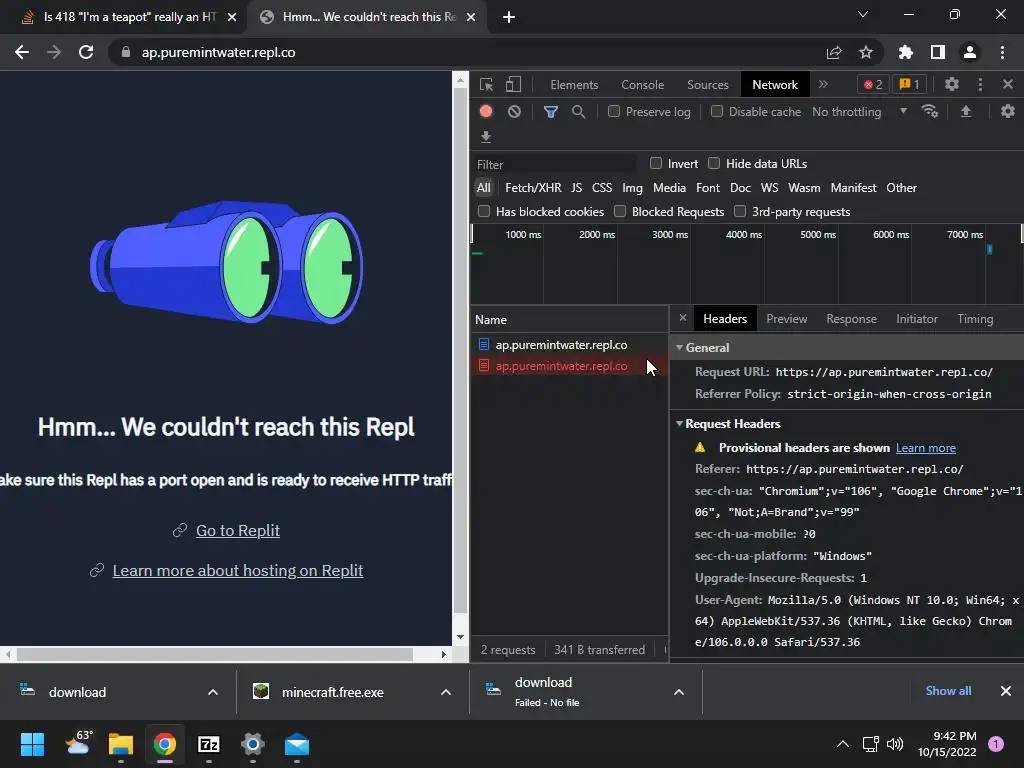View site information lock icon
This screenshot has height=768, width=1024.
pos(126,52)
